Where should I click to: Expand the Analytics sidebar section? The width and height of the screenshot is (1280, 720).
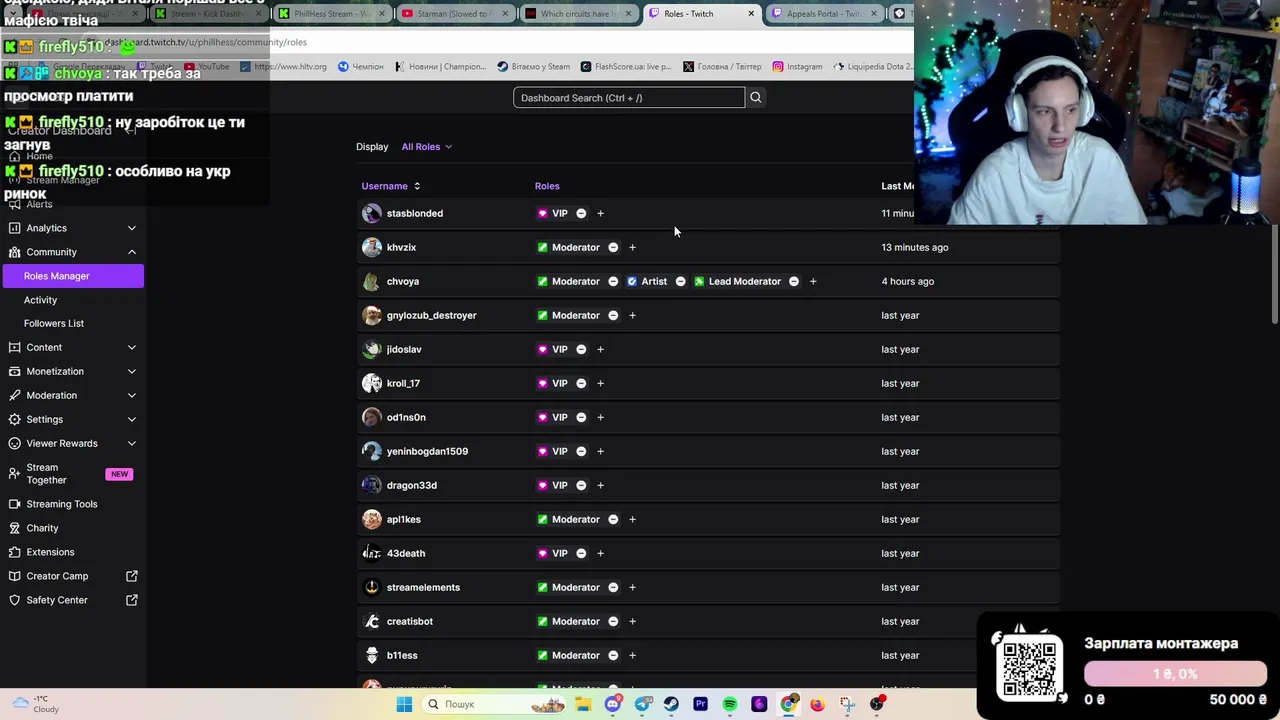coord(131,228)
